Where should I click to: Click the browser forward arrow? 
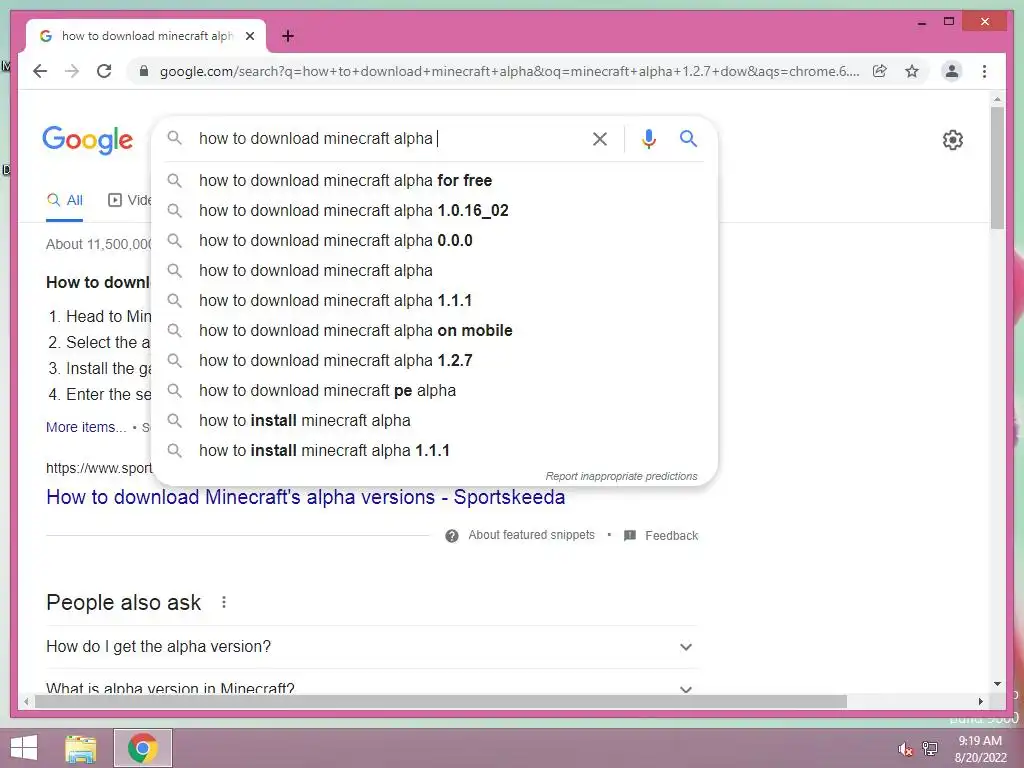[x=72, y=71]
